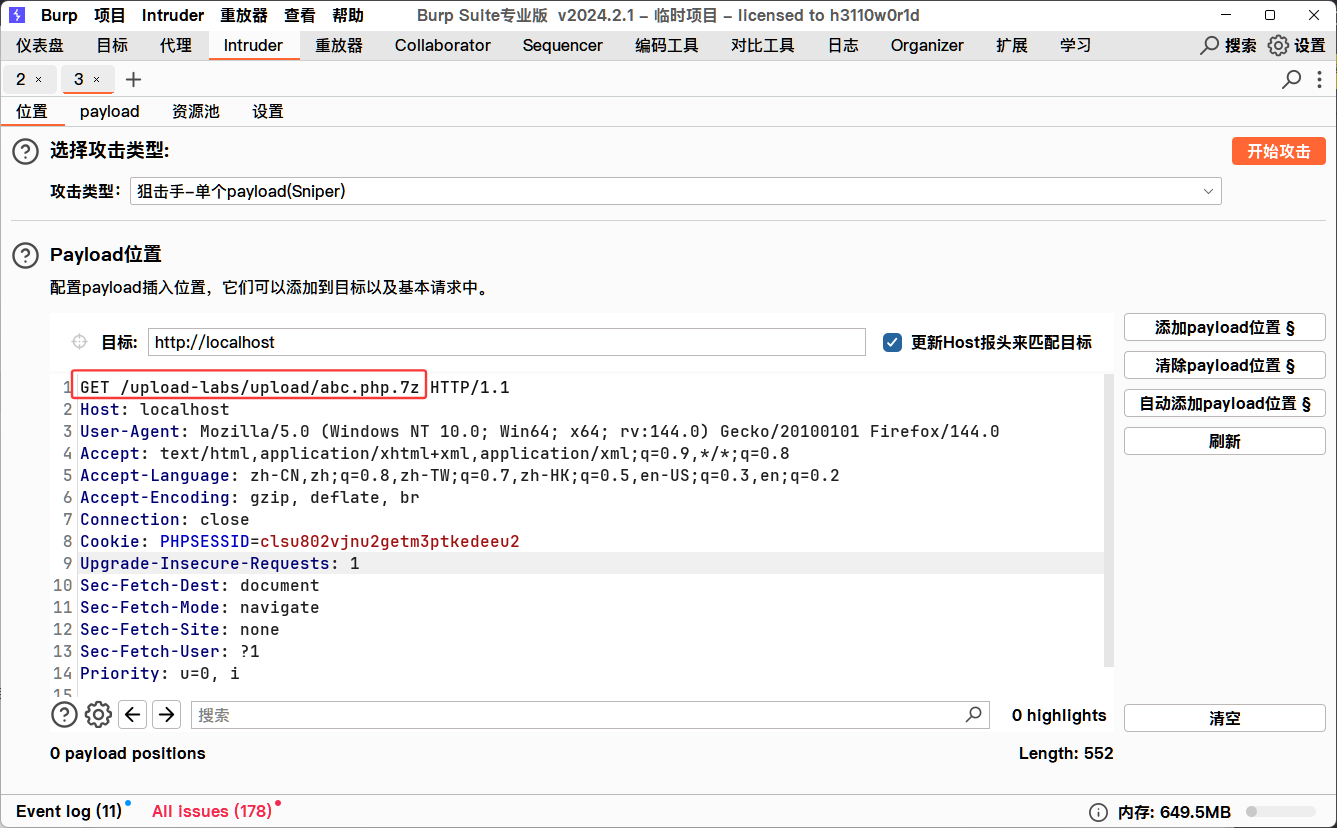
Task: Switch to the Organizer tab
Action: click(927, 45)
